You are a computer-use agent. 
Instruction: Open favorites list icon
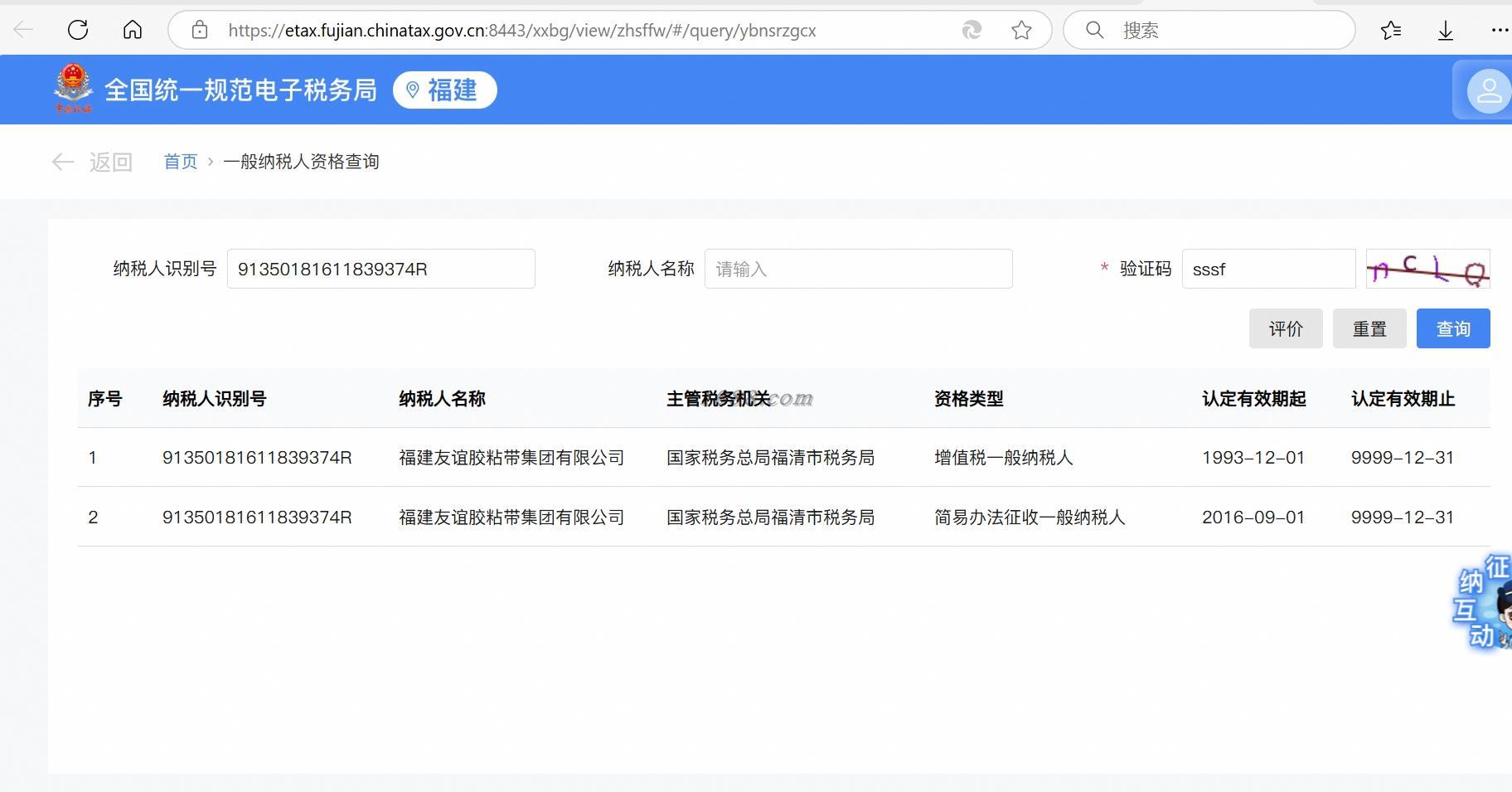pyautogui.click(x=1391, y=31)
